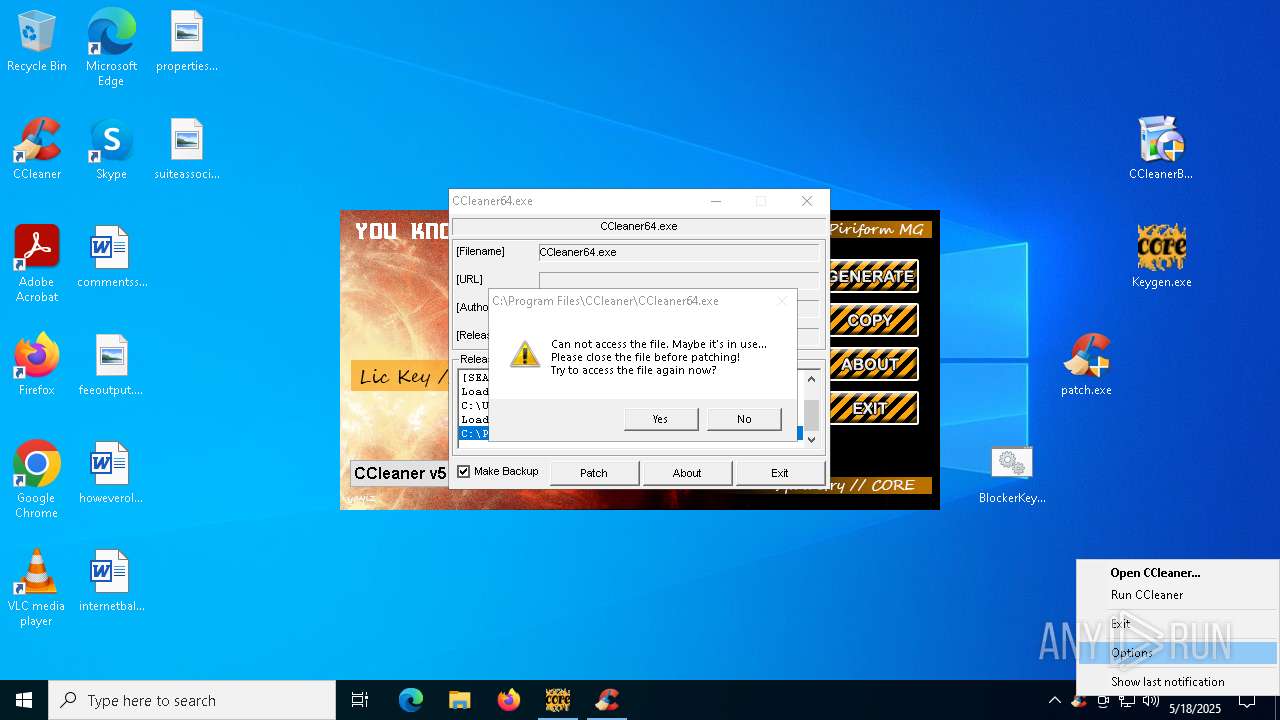Open the notification center icon
The height and width of the screenshot is (720, 1280).
pos(1247,701)
